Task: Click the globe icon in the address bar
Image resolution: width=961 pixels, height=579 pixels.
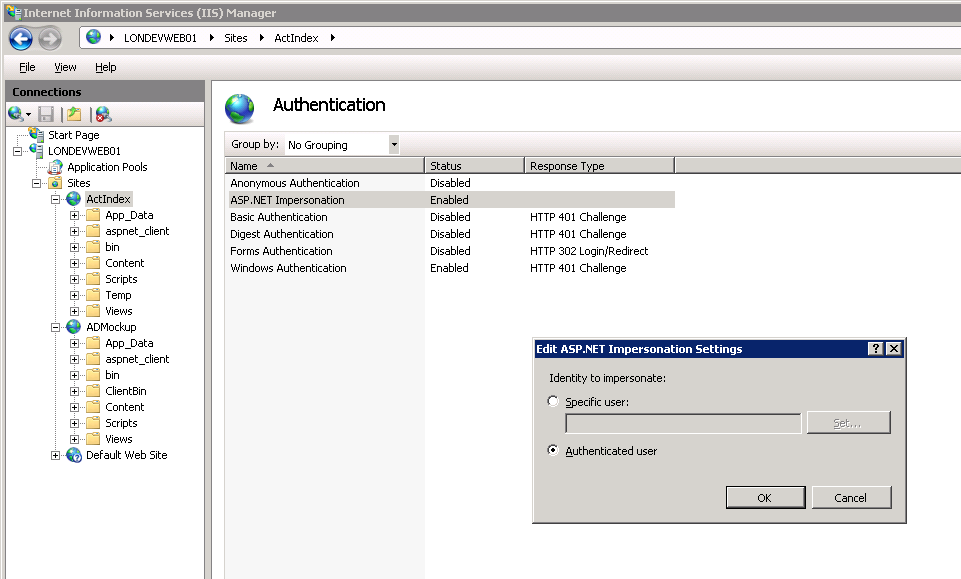Action: [x=93, y=37]
